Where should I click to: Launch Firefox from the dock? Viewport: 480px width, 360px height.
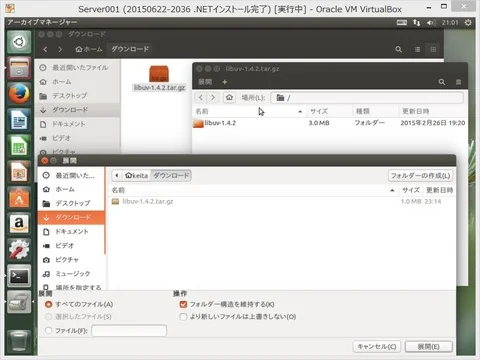click(x=19, y=94)
